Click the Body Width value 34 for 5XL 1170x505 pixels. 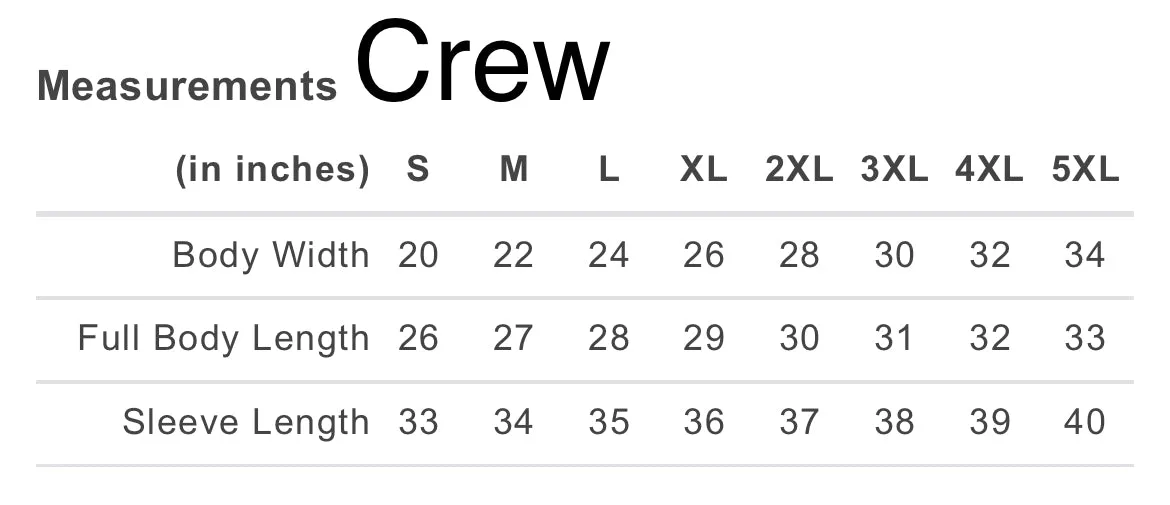pyautogui.click(x=1085, y=256)
